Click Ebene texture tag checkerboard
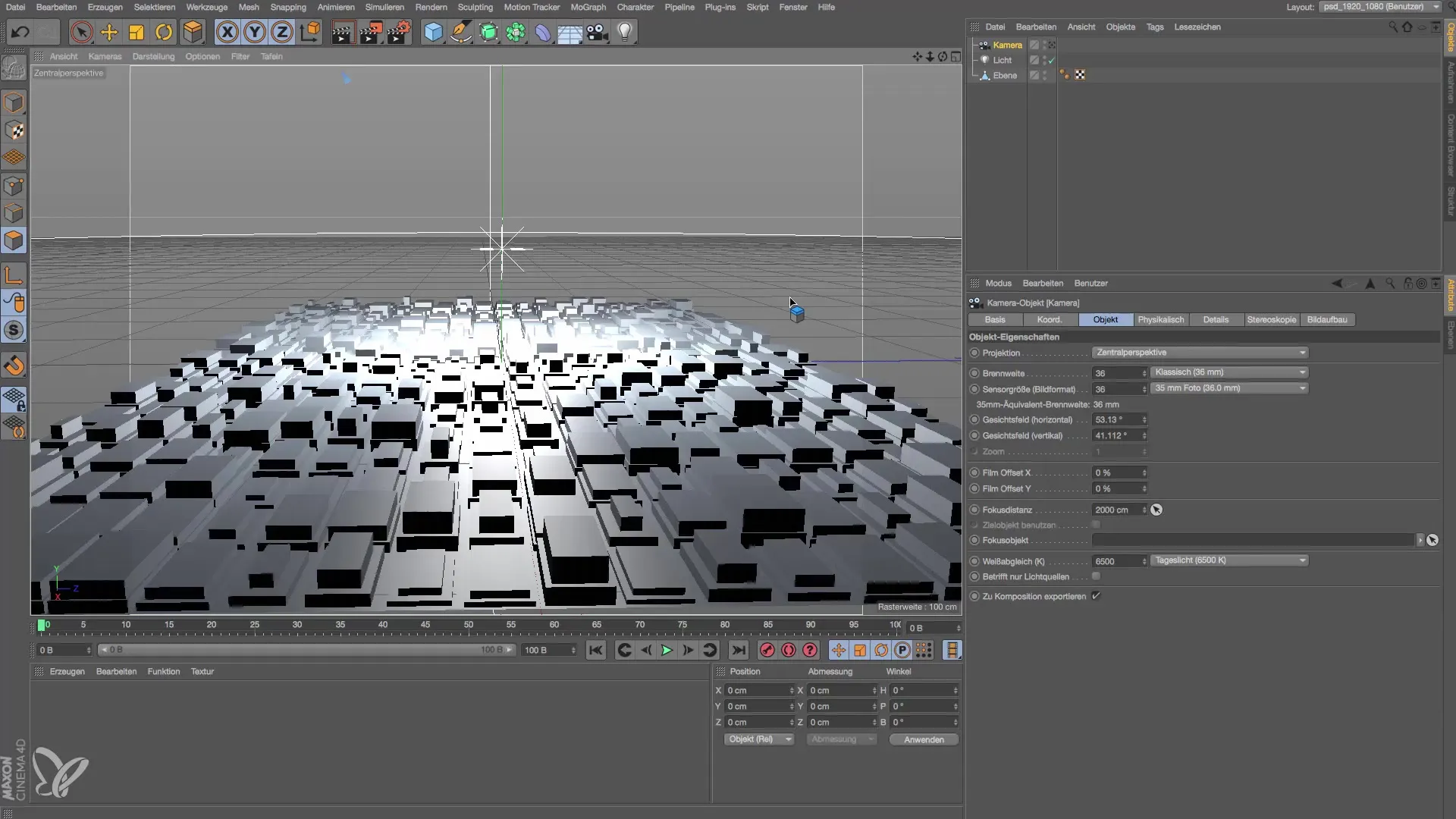 [x=1080, y=75]
